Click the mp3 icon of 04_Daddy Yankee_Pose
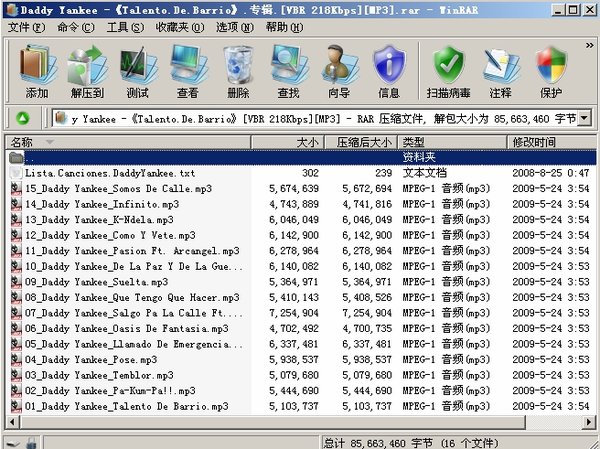Image resolution: width=600 pixels, height=449 pixels. tap(16, 359)
